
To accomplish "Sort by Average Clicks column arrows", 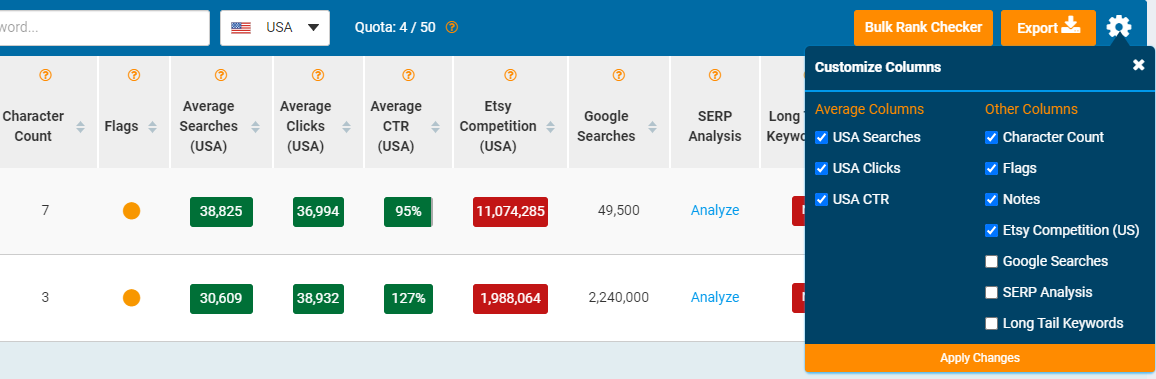I will [x=347, y=127].
